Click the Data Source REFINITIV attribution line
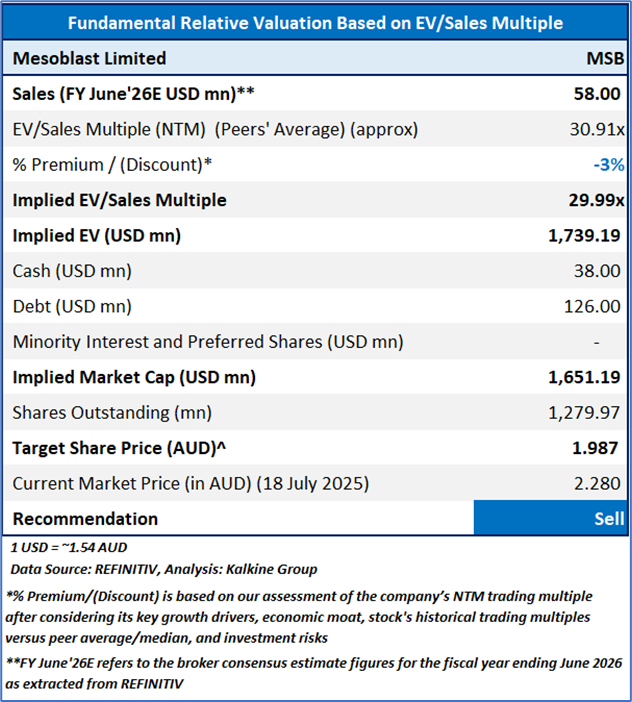632x702 pixels. click(x=164, y=569)
